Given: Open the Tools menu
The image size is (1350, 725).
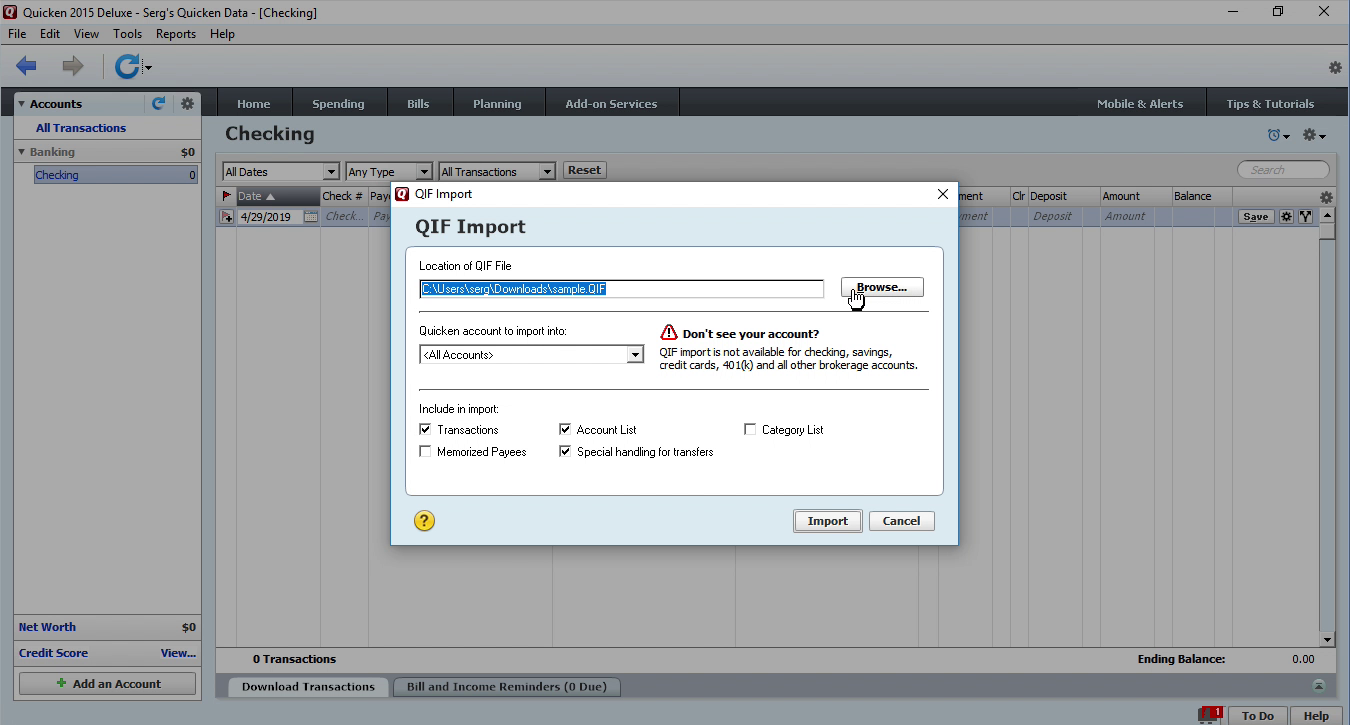Looking at the screenshot, I should (127, 34).
